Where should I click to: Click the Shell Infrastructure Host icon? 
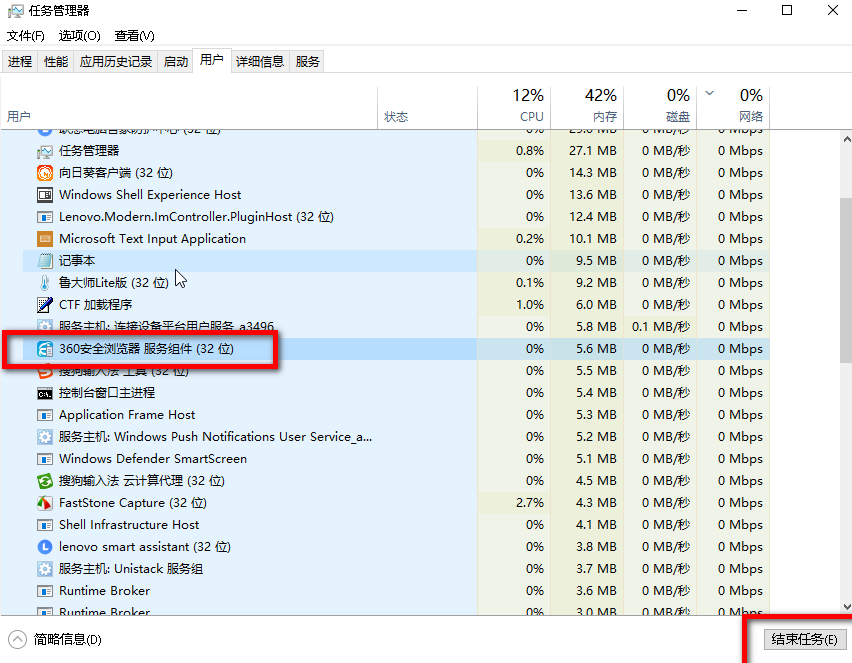(45, 525)
